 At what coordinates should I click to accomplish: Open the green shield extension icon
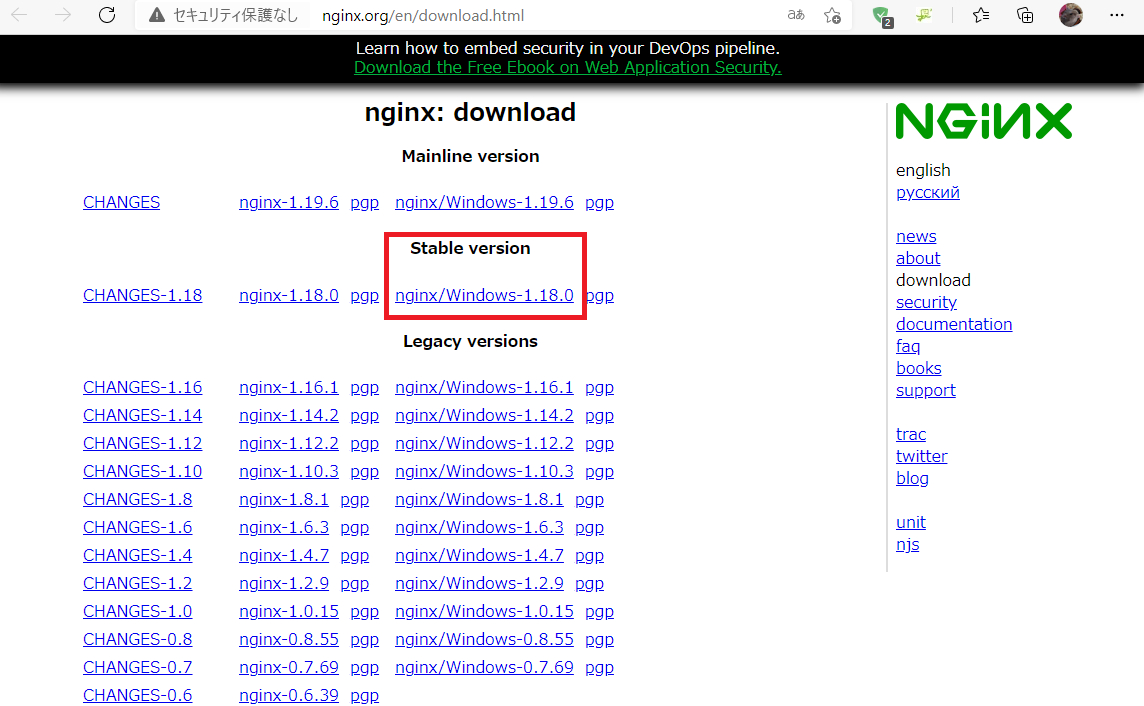click(883, 16)
